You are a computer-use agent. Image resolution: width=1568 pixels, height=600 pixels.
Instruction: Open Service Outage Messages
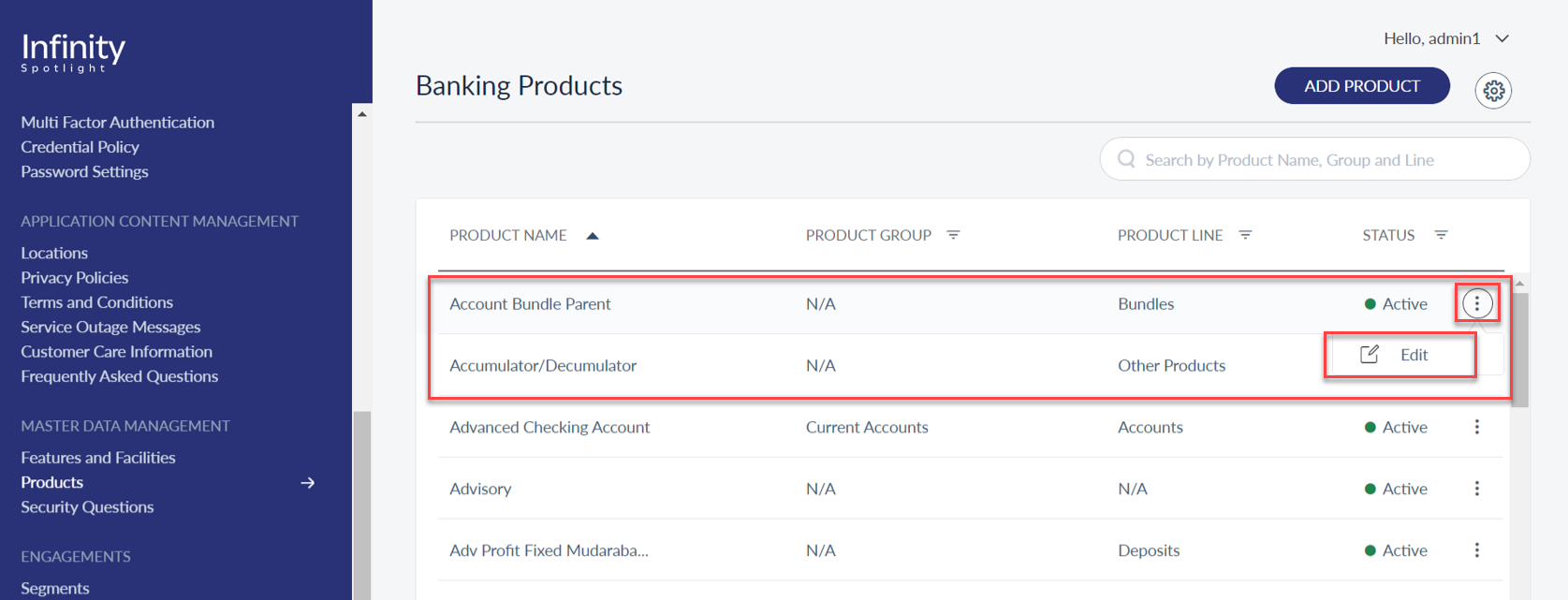click(111, 327)
